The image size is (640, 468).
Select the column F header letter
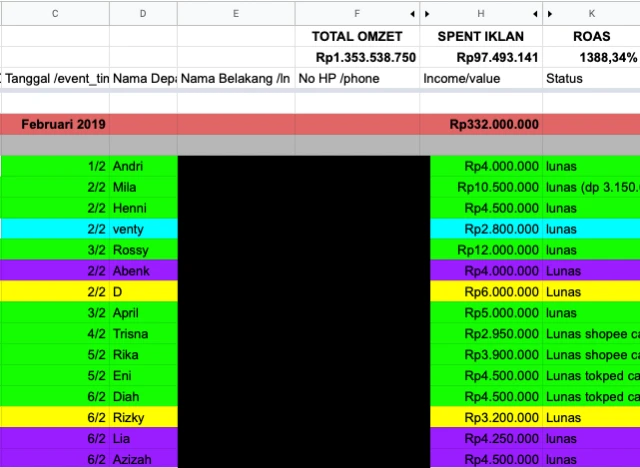point(356,13)
